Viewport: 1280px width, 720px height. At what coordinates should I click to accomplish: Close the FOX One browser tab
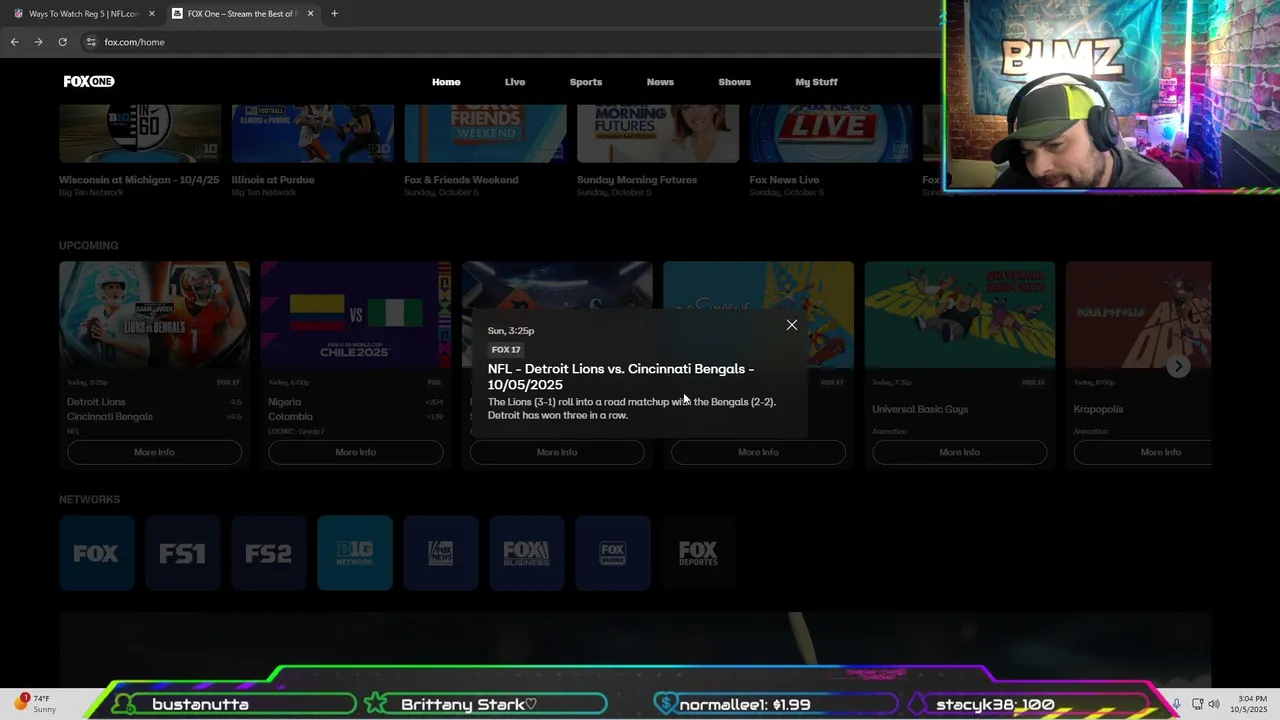tap(310, 14)
